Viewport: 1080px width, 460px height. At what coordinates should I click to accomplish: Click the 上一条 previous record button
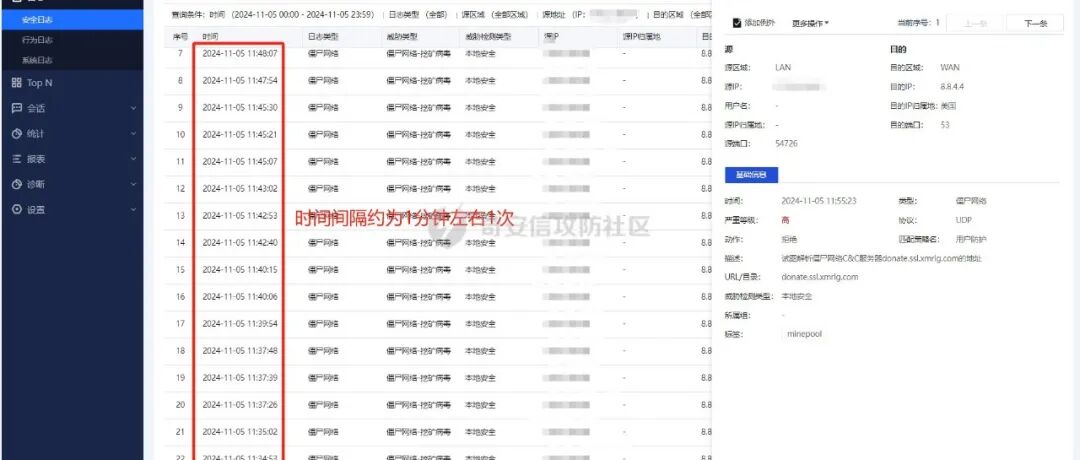click(975, 23)
